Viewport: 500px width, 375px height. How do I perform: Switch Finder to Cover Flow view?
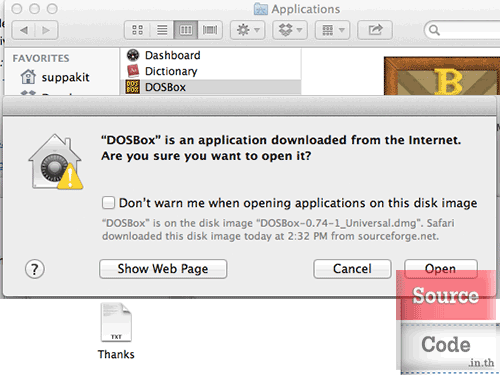click(210, 30)
